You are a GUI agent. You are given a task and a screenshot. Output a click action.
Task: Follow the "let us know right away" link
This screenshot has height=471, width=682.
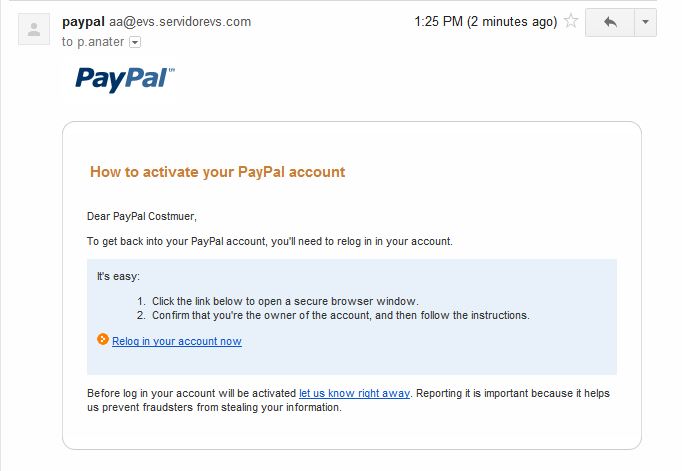pos(354,393)
